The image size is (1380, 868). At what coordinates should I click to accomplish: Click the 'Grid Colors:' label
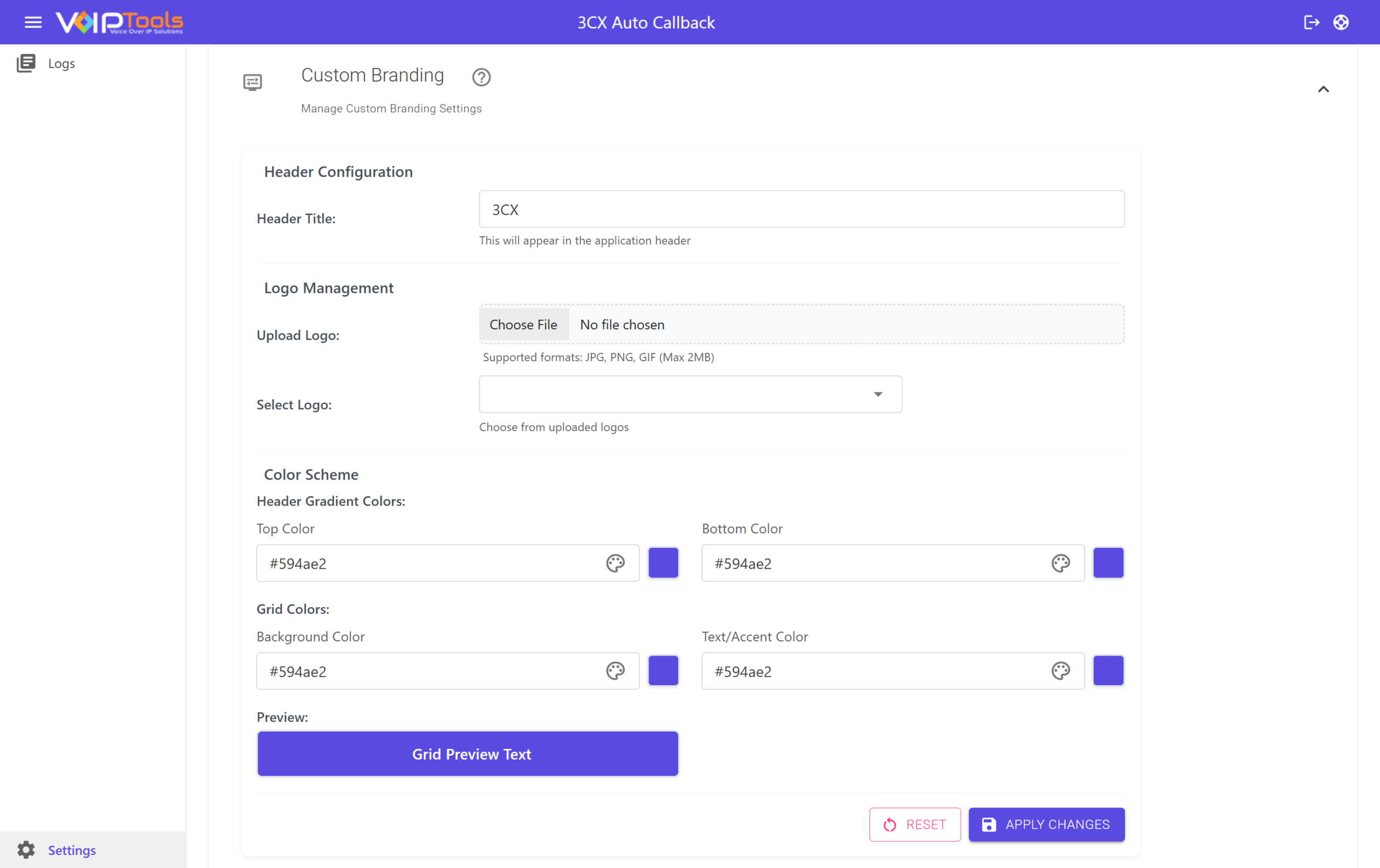293,609
